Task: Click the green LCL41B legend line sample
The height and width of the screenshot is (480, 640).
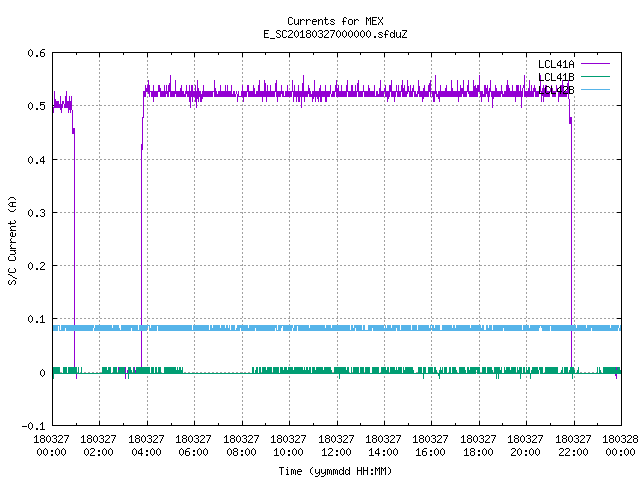Action: pos(595,76)
